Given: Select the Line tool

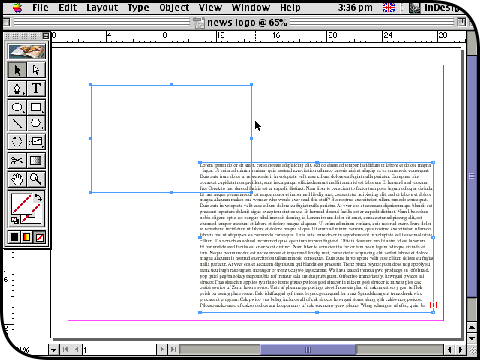Looking at the screenshot, I should coord(17,124).
